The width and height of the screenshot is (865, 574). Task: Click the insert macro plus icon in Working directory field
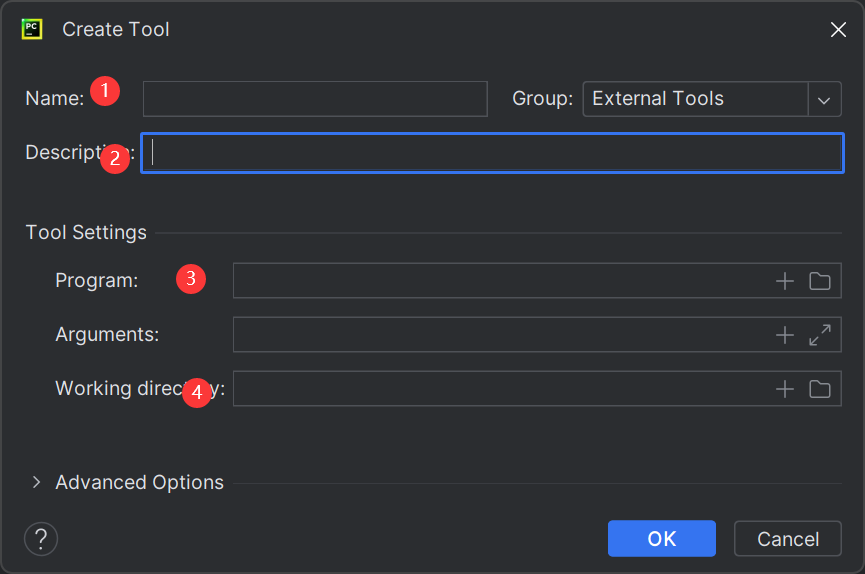point(785,389)
